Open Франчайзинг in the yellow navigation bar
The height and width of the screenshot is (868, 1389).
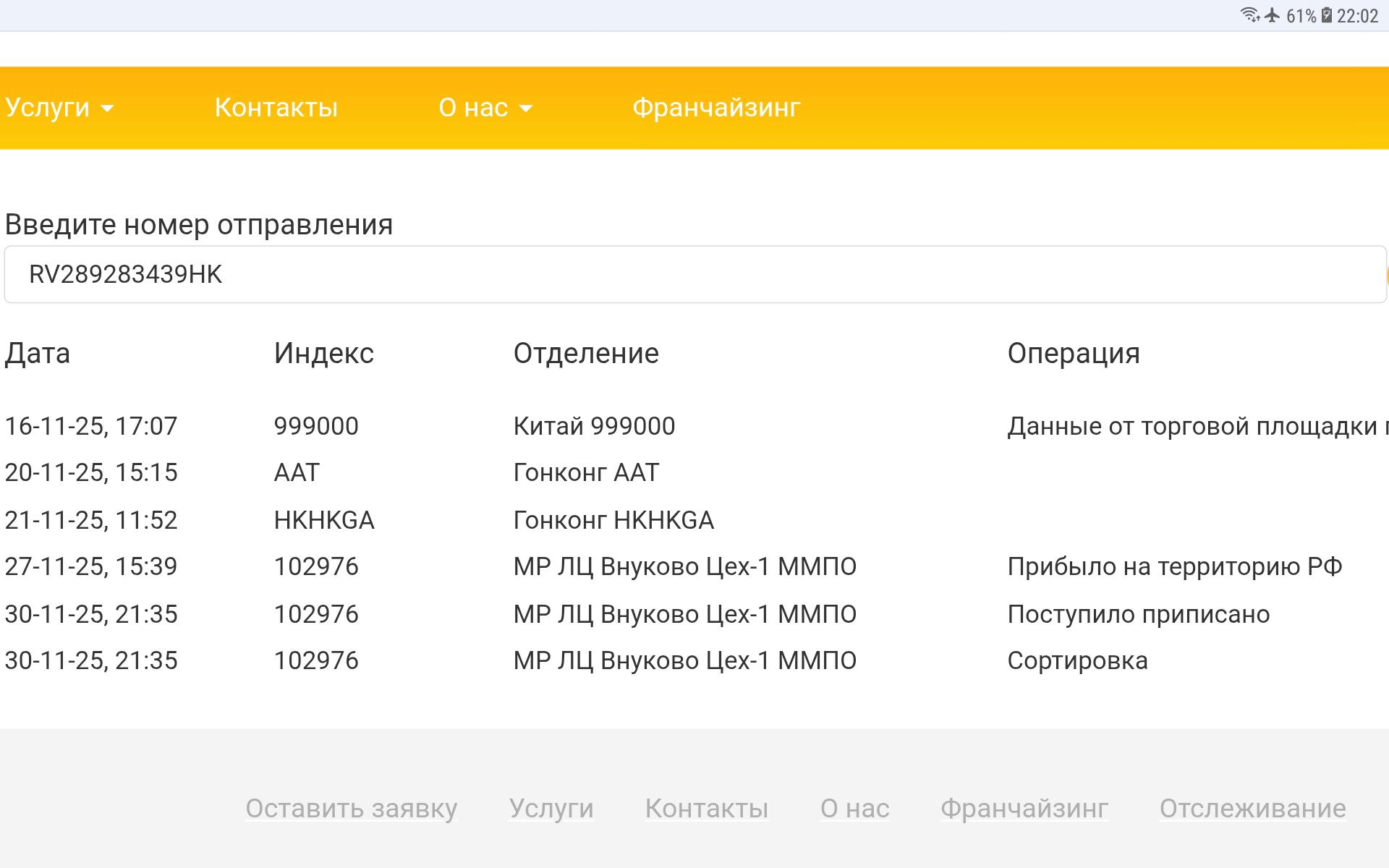pyautogui.click(x=716, y=108)
